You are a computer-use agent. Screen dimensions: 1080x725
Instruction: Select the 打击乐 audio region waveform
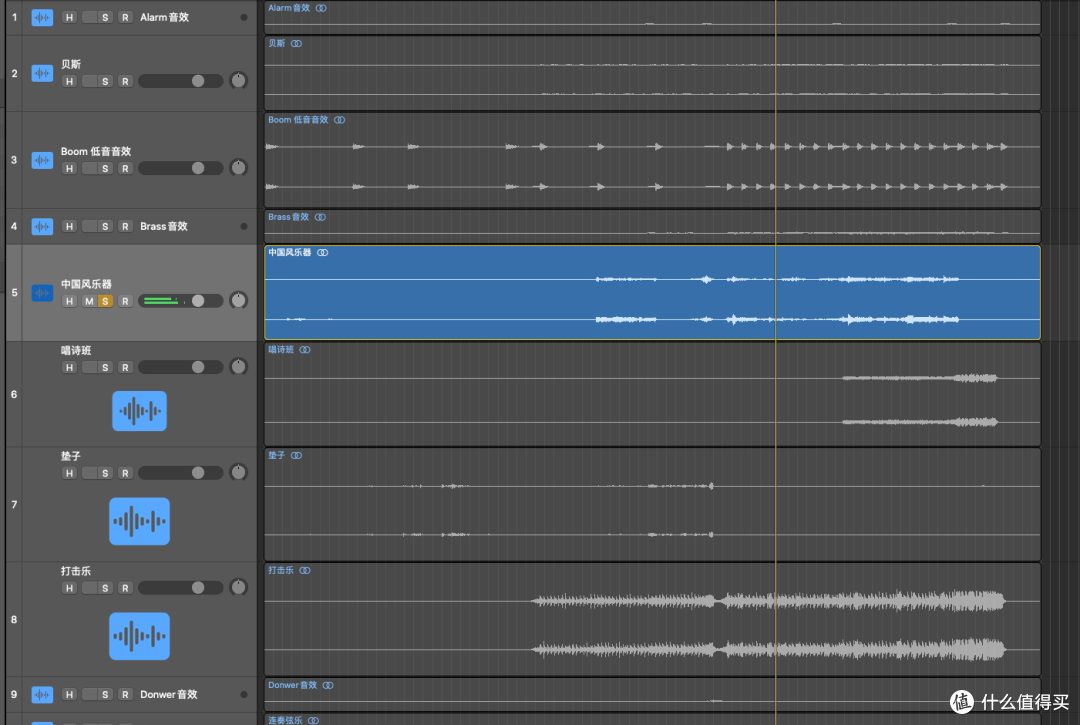click(x=652, y=619)
